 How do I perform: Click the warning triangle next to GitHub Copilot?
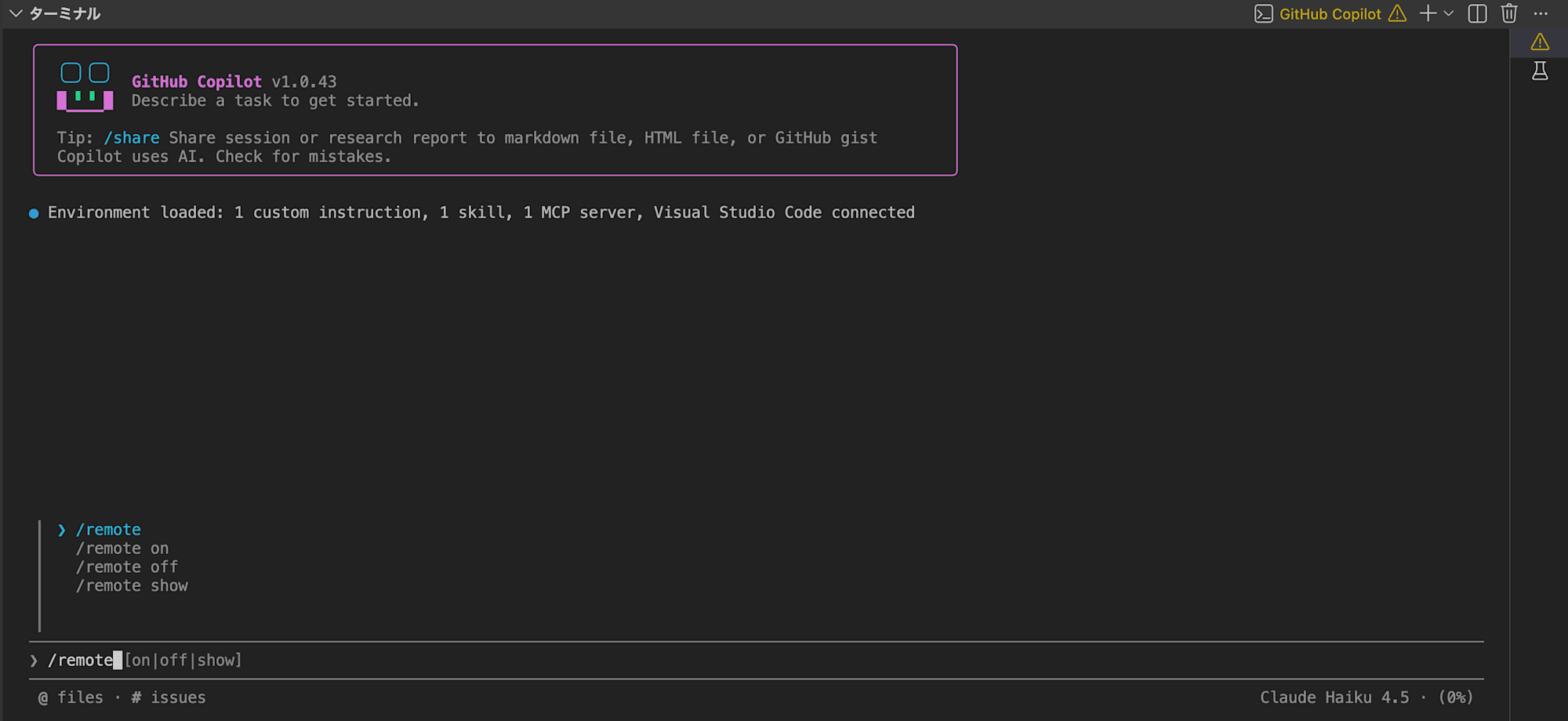click(1397, 13)
